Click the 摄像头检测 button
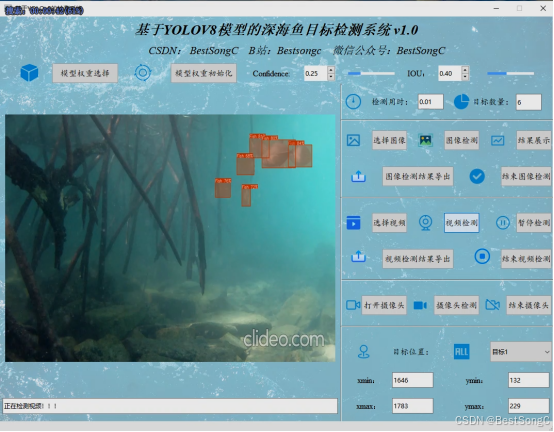 tap(456, 305)
